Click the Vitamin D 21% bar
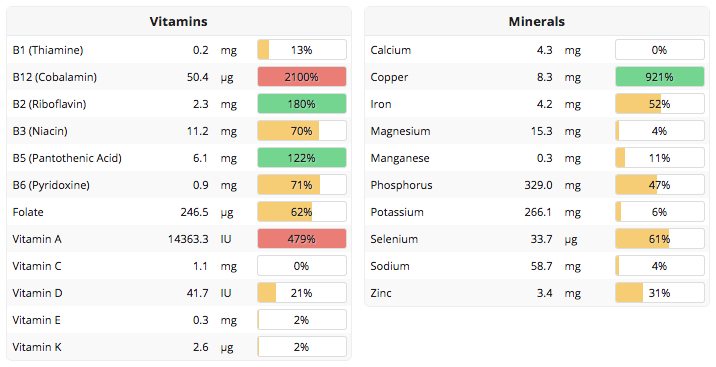The image size is (716, 367). tap(302, 293)
